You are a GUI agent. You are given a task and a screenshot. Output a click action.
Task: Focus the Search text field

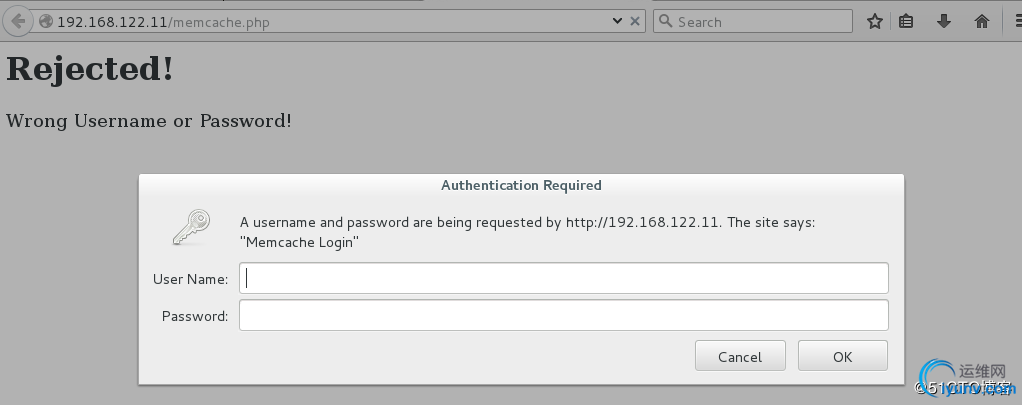[760, 21]
